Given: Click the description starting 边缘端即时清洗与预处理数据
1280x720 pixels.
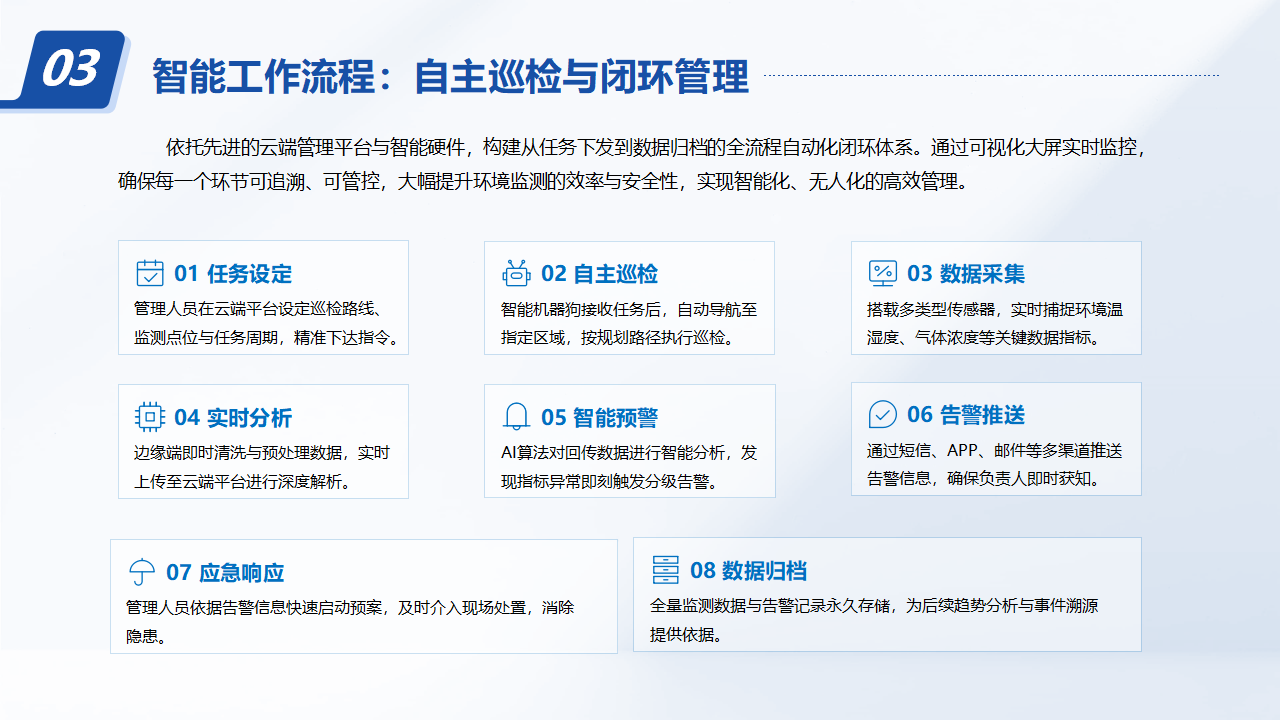Looking at the screenshot, I should (x=262, y=467).
